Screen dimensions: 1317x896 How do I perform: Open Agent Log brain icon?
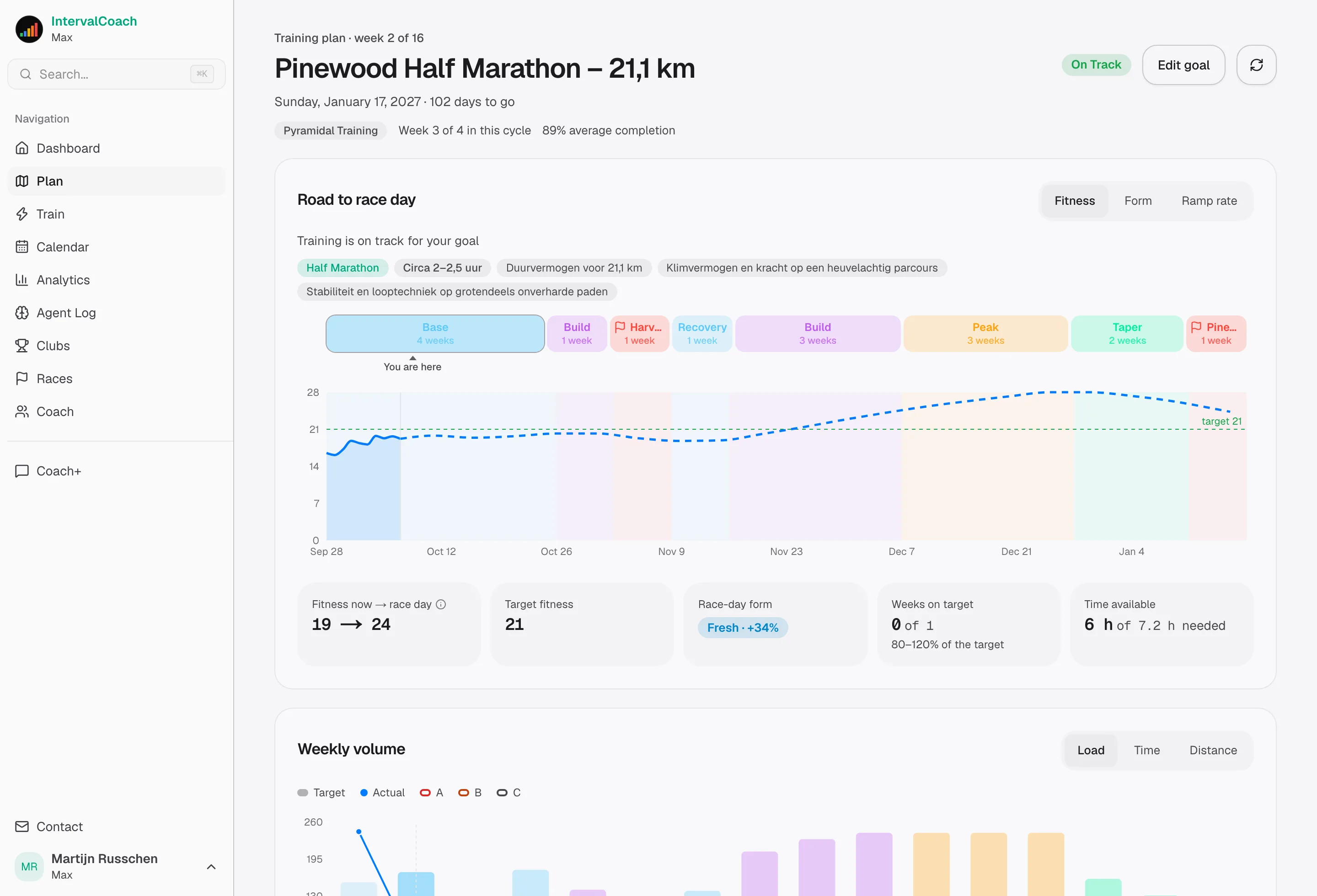pyautogui.click(x=22, y=313)
